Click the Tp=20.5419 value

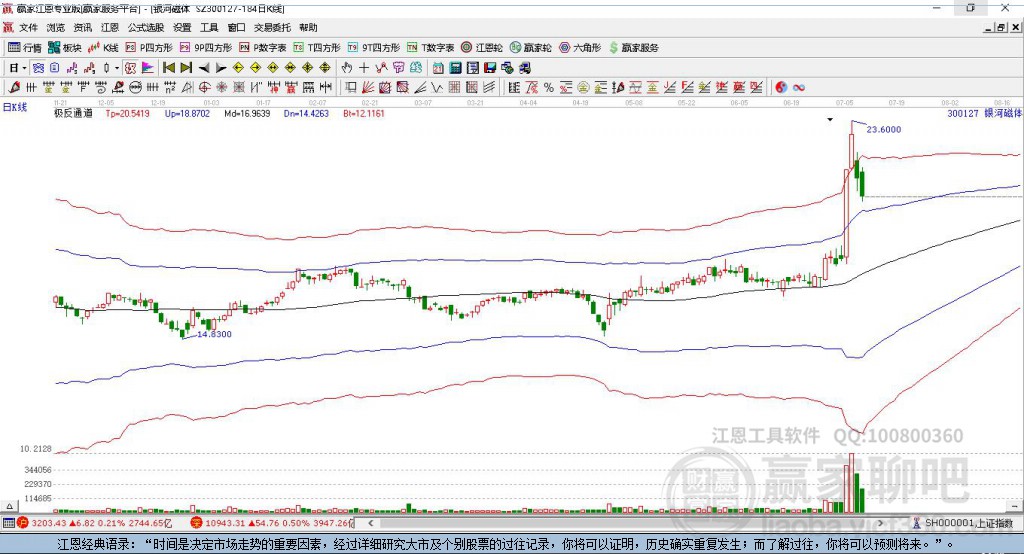(127, 113)
